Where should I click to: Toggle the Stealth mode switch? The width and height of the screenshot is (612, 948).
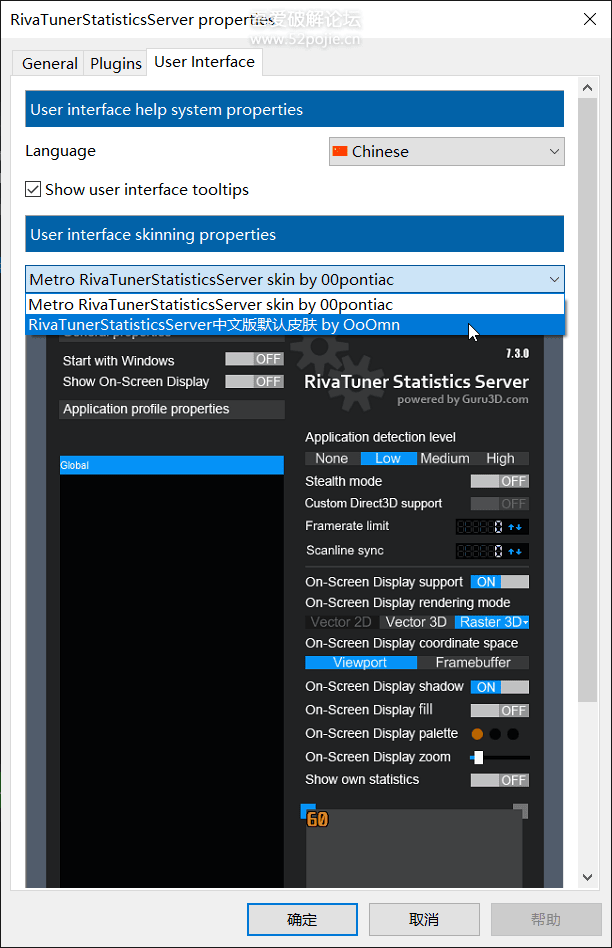(500, 481)
